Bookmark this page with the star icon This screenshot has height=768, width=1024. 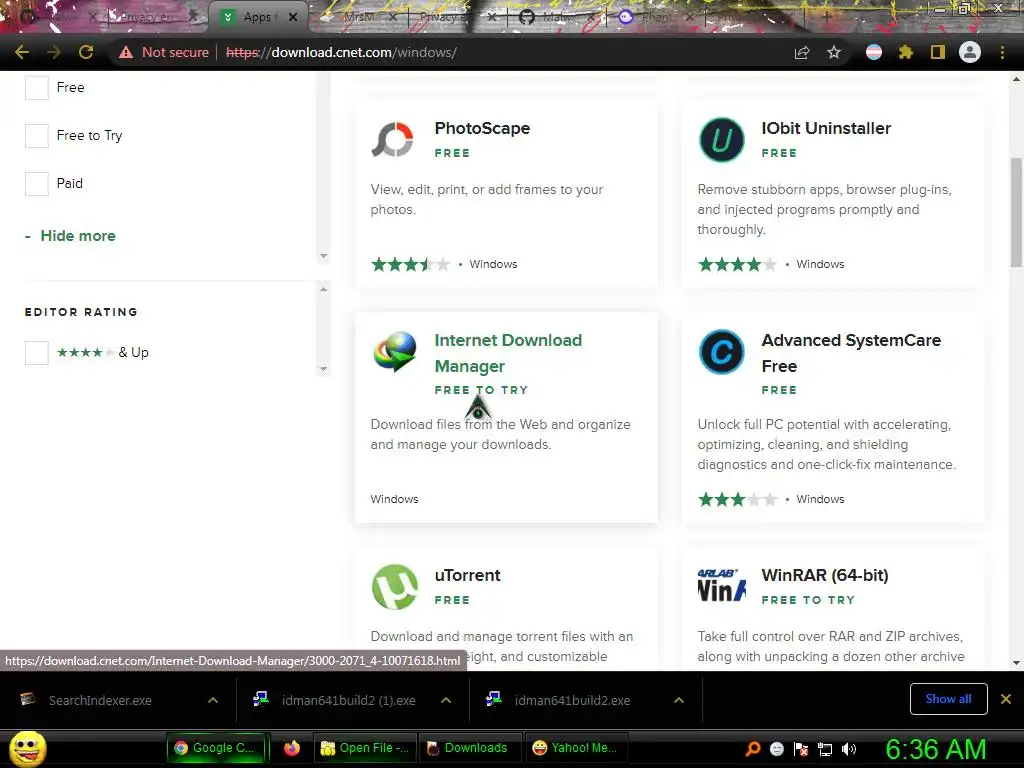coord(834,52)
